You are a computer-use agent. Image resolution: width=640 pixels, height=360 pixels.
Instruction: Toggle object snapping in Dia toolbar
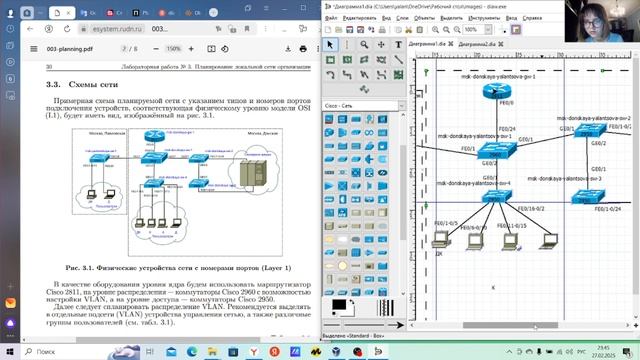click(x=516, y=30)
